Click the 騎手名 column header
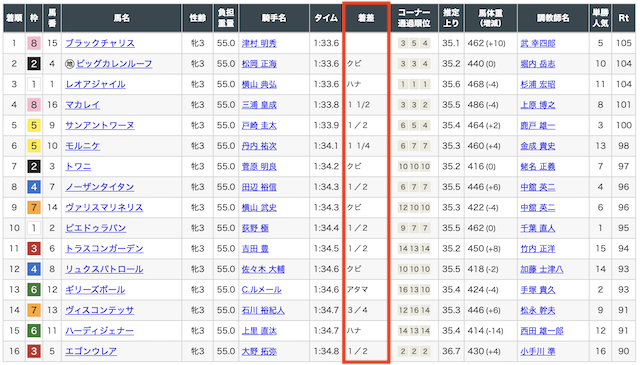640x365 pixels. [274, 18]
